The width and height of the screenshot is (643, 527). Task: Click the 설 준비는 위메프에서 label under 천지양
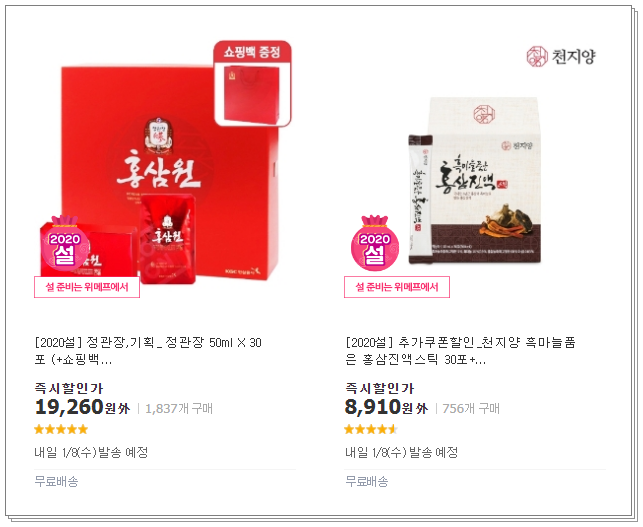click(397, 287)
